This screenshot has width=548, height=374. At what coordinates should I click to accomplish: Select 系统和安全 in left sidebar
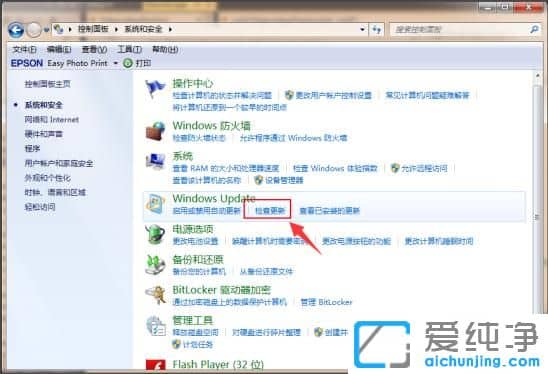(x=43, y=105)
